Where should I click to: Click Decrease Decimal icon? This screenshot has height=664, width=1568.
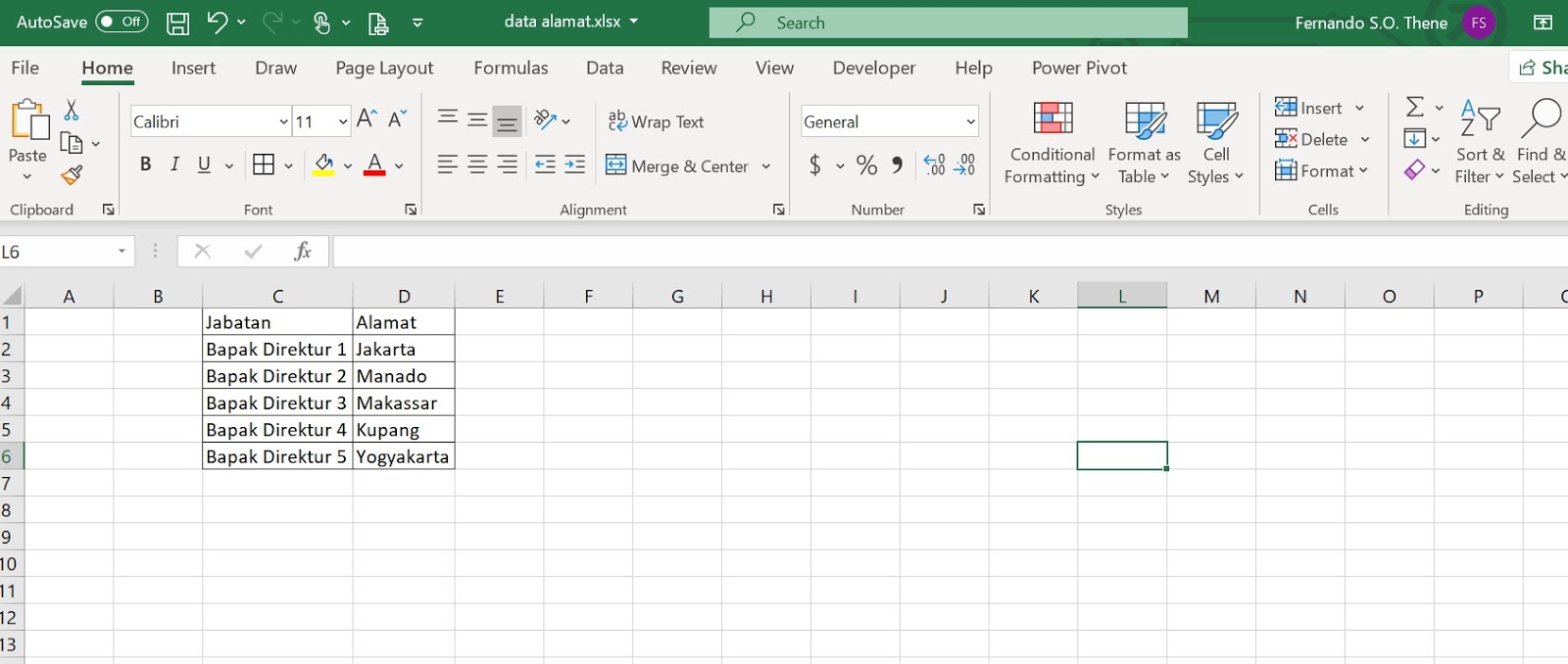(965, 165)
